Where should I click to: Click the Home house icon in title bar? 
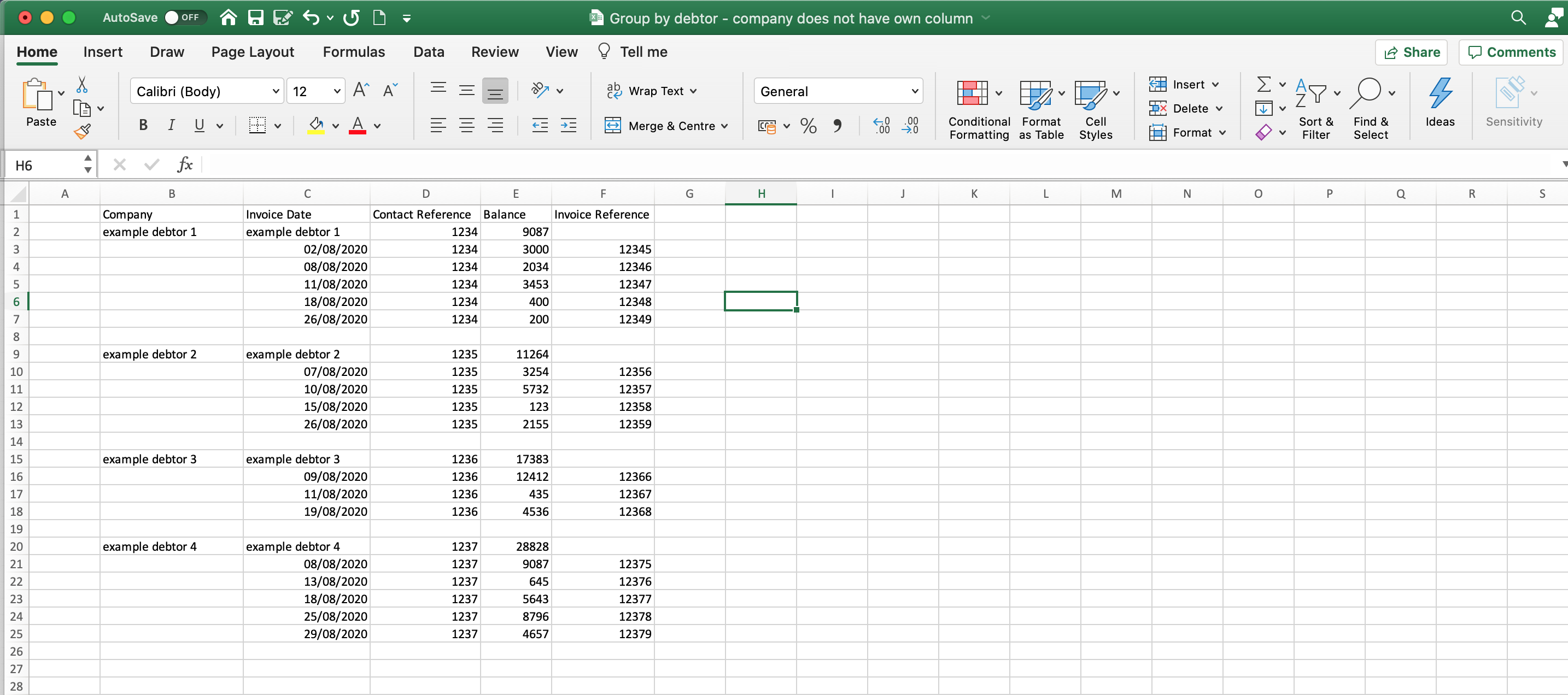(229, 17)
